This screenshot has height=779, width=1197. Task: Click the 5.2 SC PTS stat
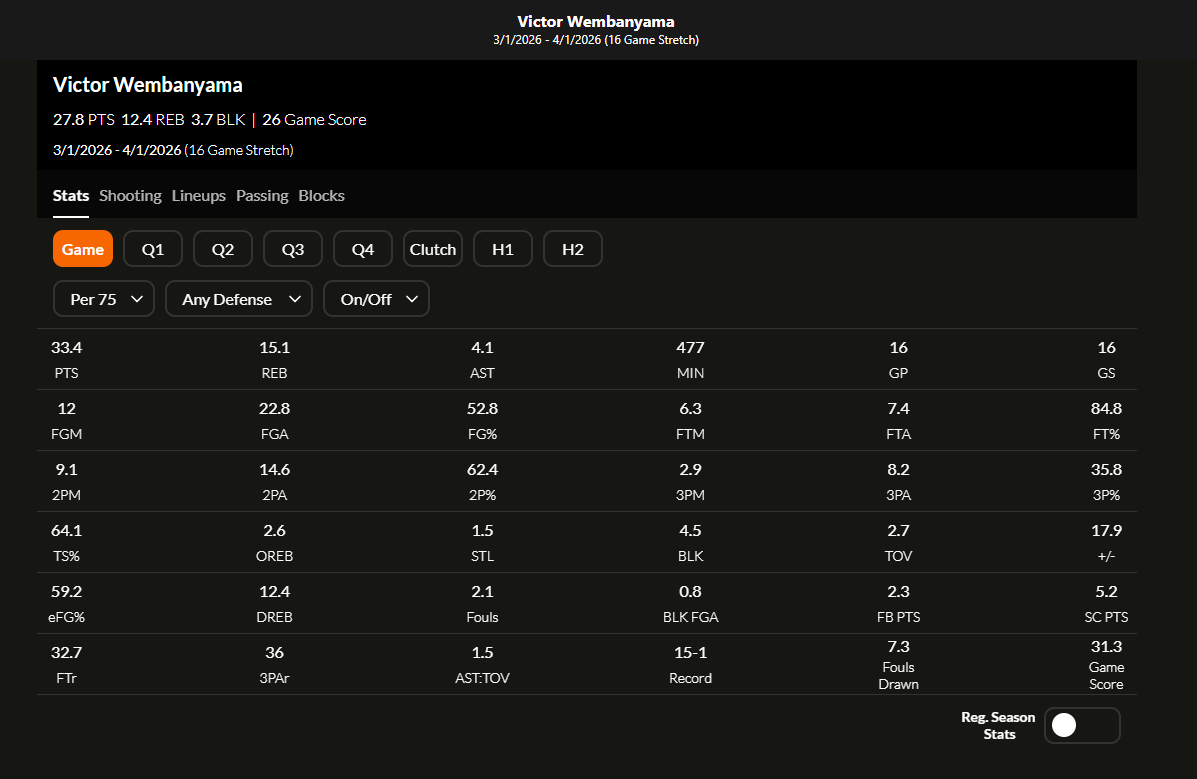pyautogui.click(x=1106, y=604)
